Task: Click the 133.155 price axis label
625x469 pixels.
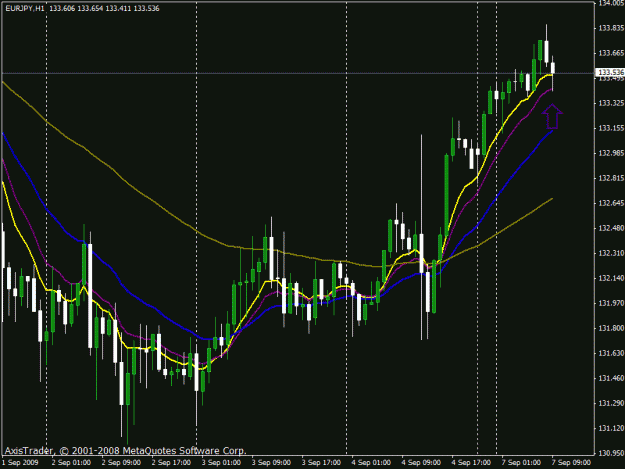Action: [611, 128]
